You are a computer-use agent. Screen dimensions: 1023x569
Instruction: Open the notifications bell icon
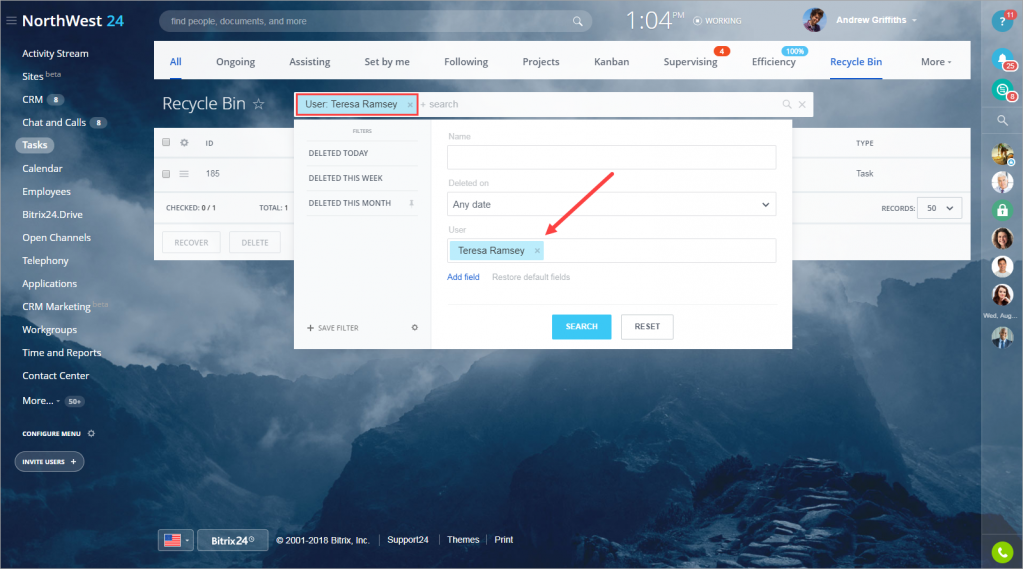[x=1002, y=59]
